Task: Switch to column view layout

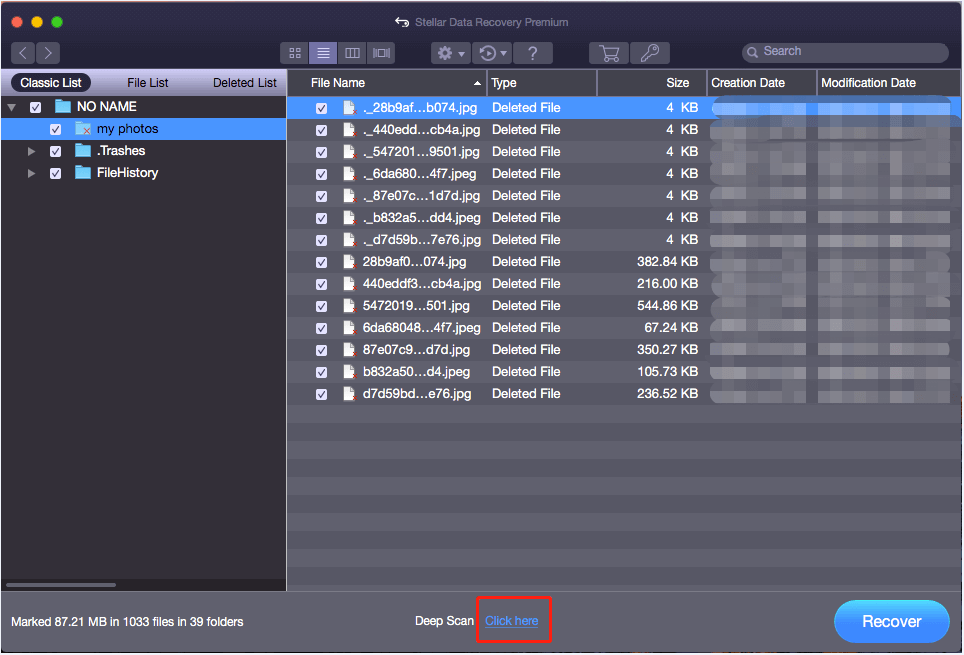Action: (352, 53)
